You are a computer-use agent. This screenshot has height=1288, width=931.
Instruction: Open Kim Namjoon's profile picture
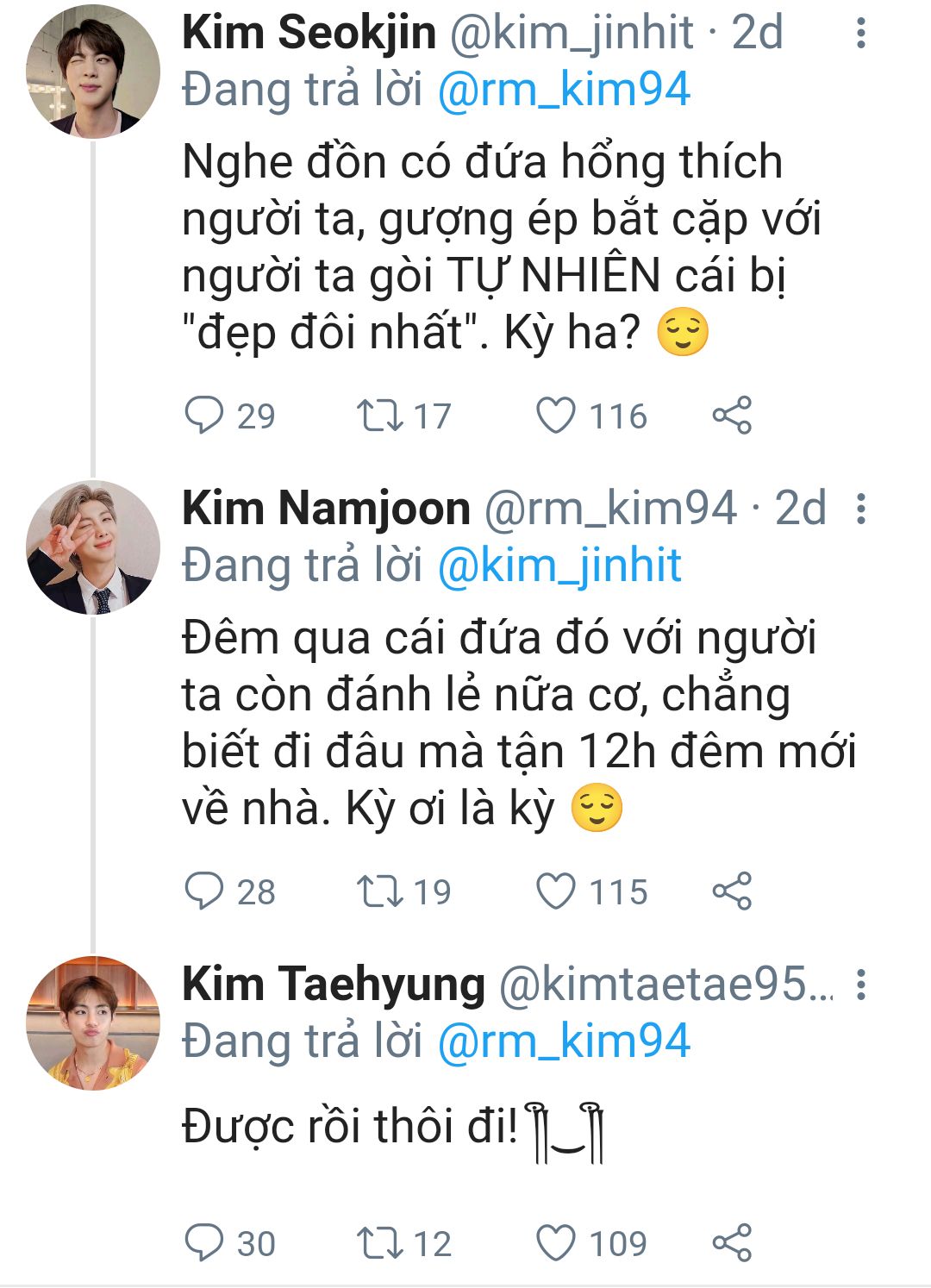[x=93, y=547]
